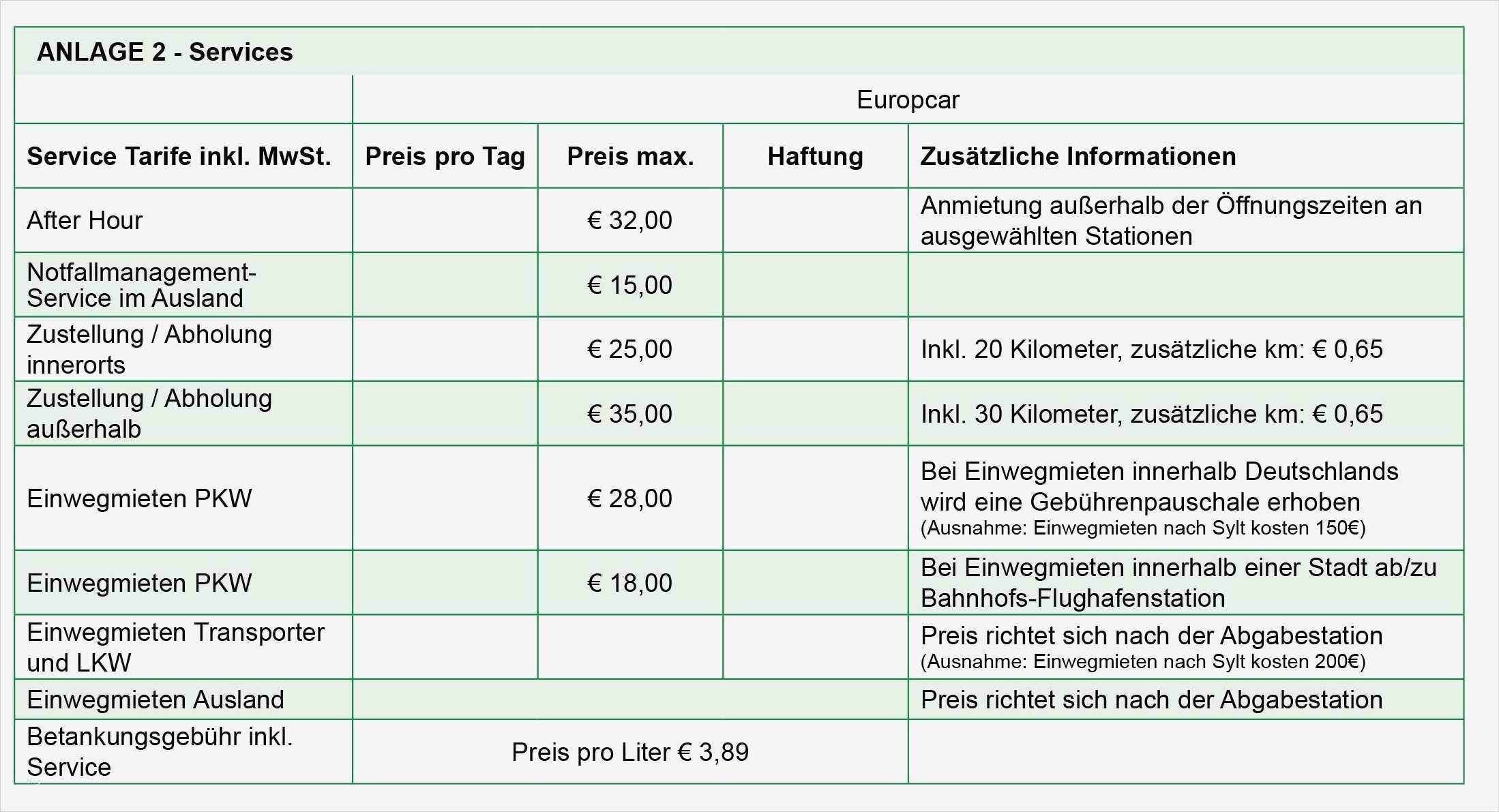
Task: Click the "Preis max." column header
Action: (630, 156)
